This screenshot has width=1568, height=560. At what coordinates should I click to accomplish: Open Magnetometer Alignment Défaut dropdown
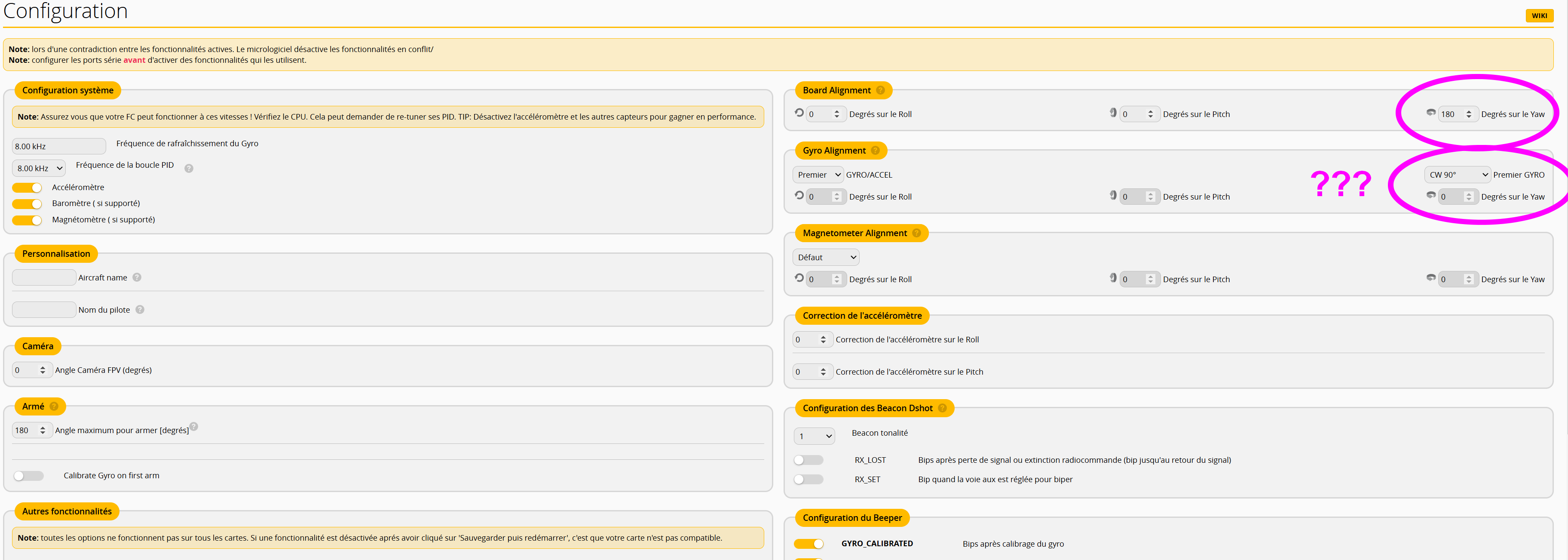pyautogui.click(x=826, y=257)
